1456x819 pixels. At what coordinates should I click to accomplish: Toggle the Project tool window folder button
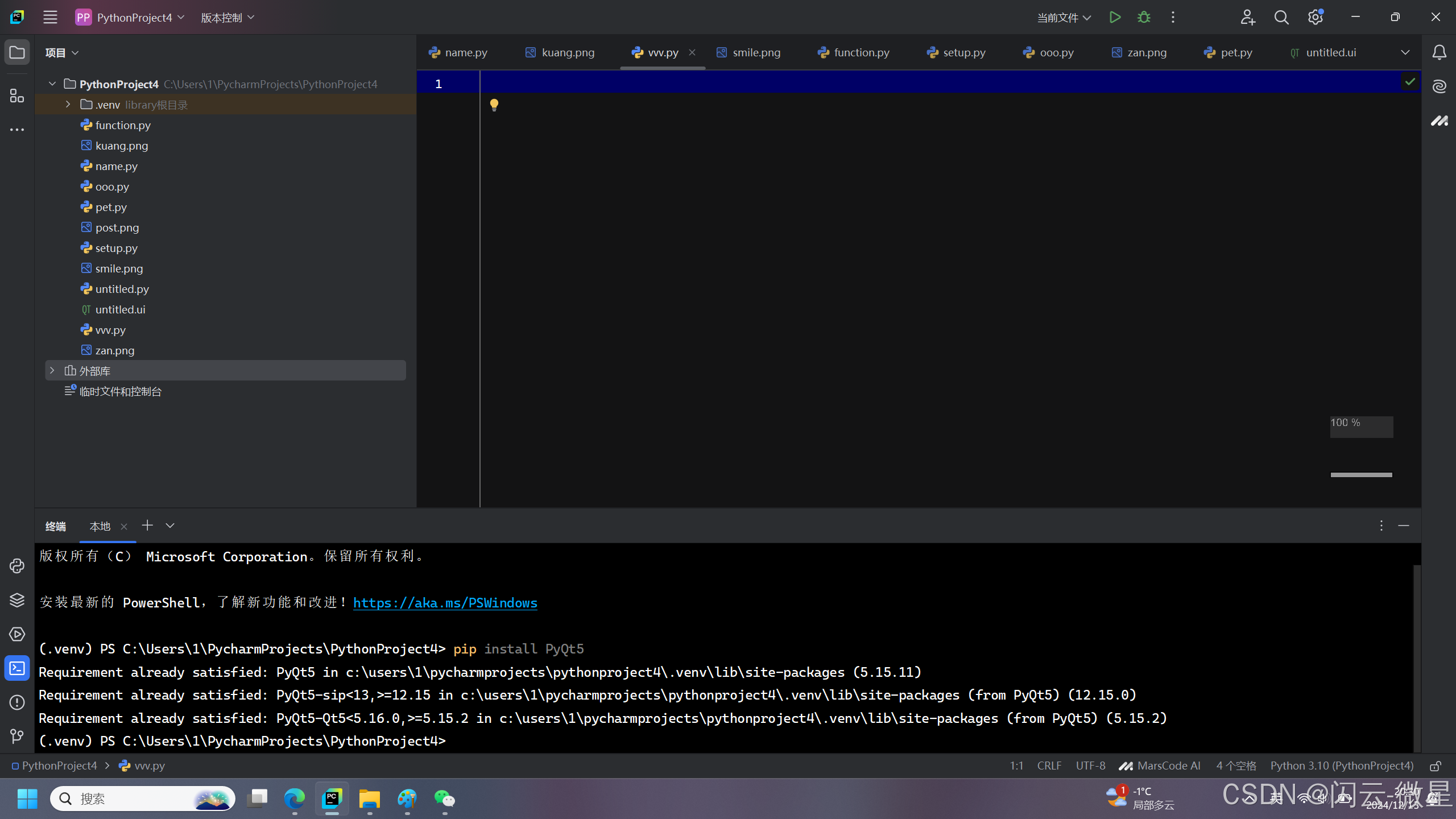point(17,52)
